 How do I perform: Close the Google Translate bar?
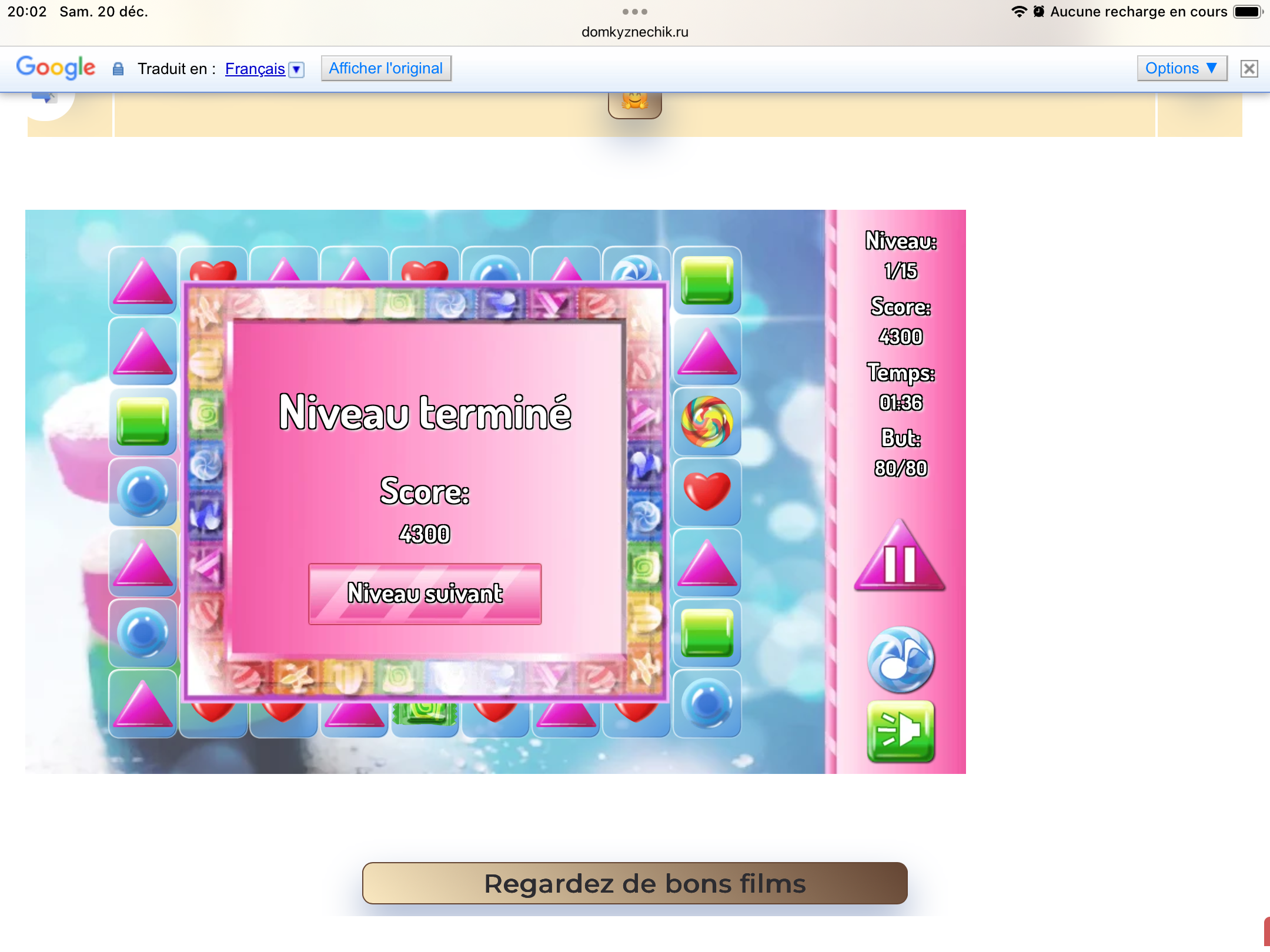[1249, 69]
